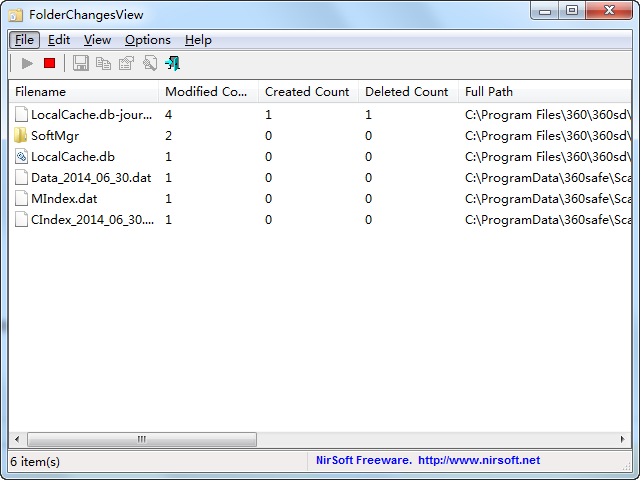Click the scrollbar right arrow
The height and width of the screenshot is (480, 640).
[622, 440]
